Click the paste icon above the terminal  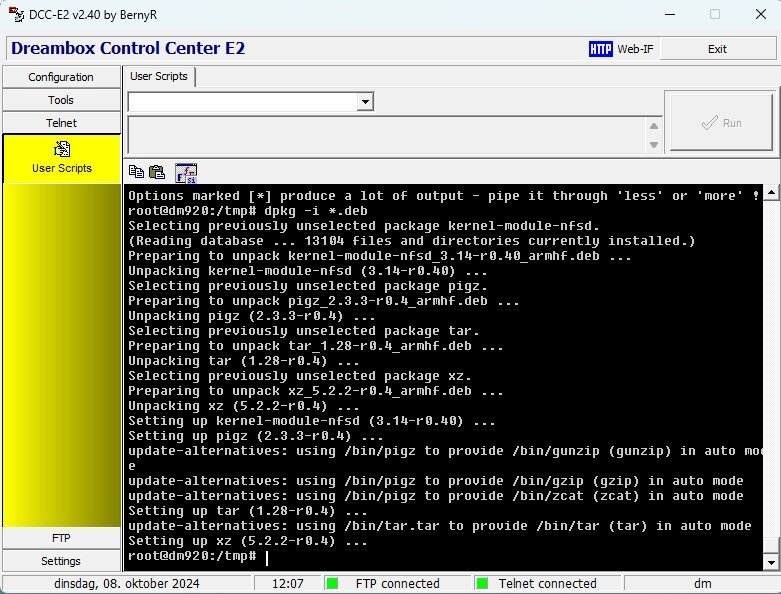click(x=155, y=172)
